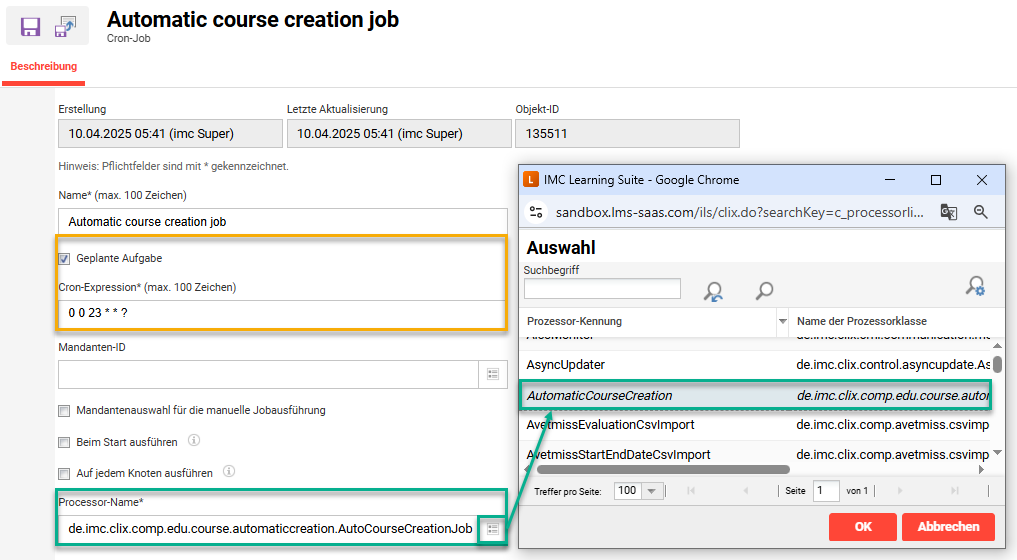Click info icon beside Auf jedem Knoten ausführen
The width and height of the screenshot is (1017, 560).
230,471
